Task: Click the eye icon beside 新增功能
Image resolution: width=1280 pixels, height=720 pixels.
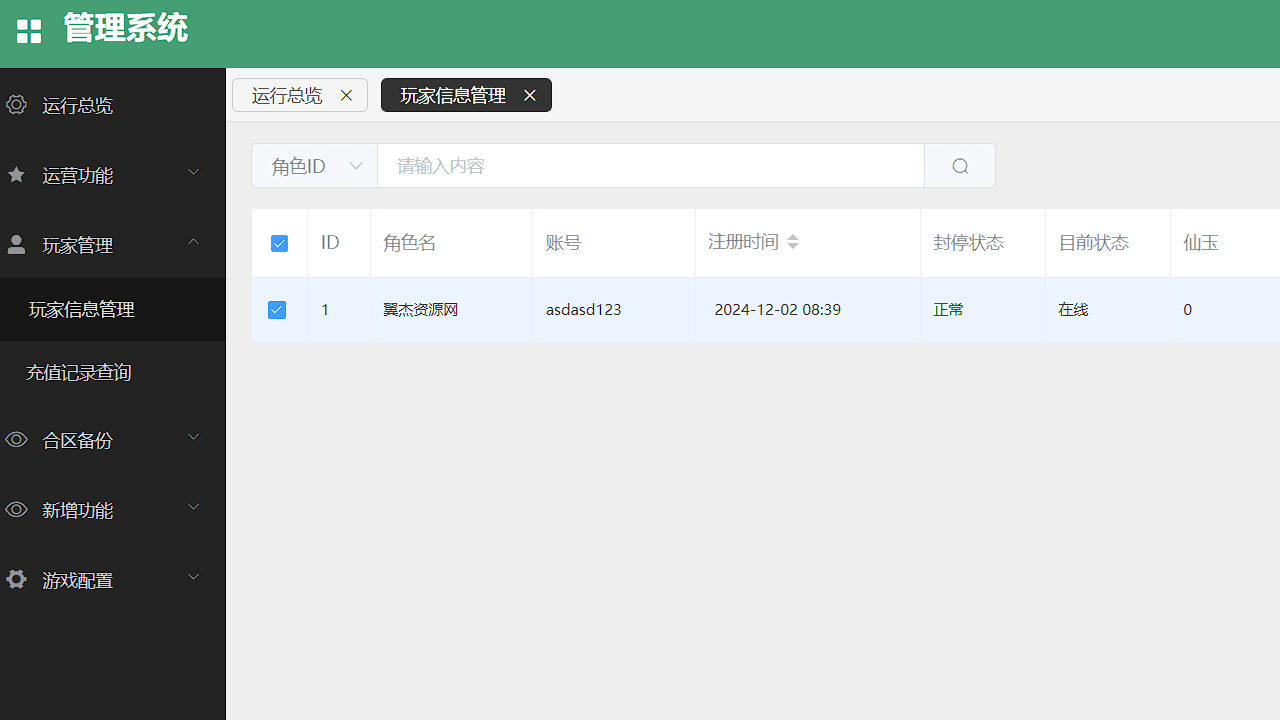Action: 15,508
